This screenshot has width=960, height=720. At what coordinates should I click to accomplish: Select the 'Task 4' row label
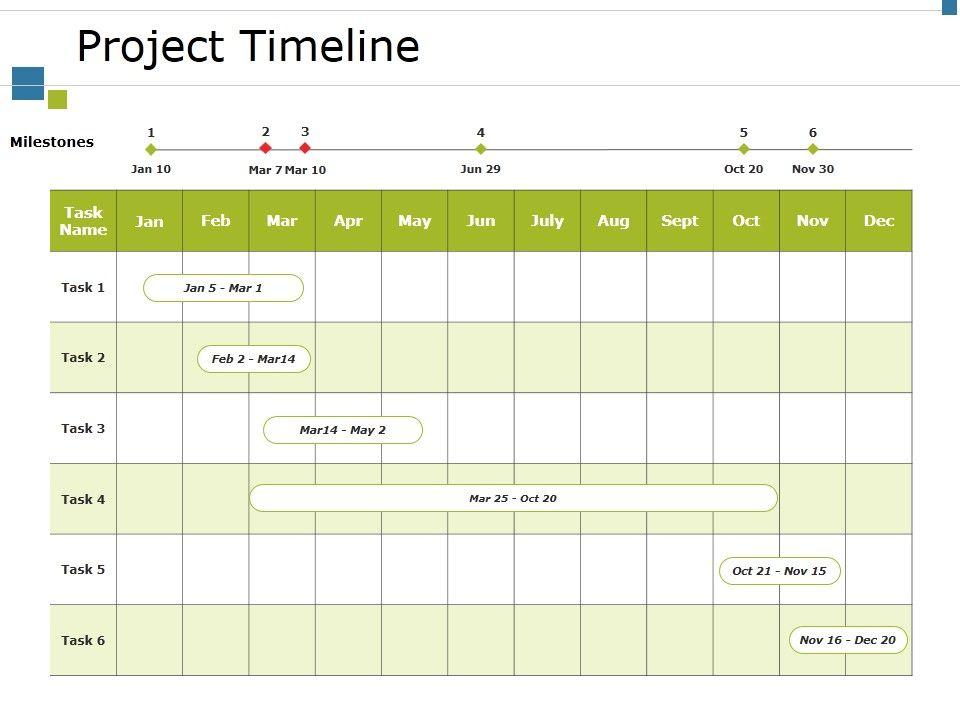tap(83, 499)
